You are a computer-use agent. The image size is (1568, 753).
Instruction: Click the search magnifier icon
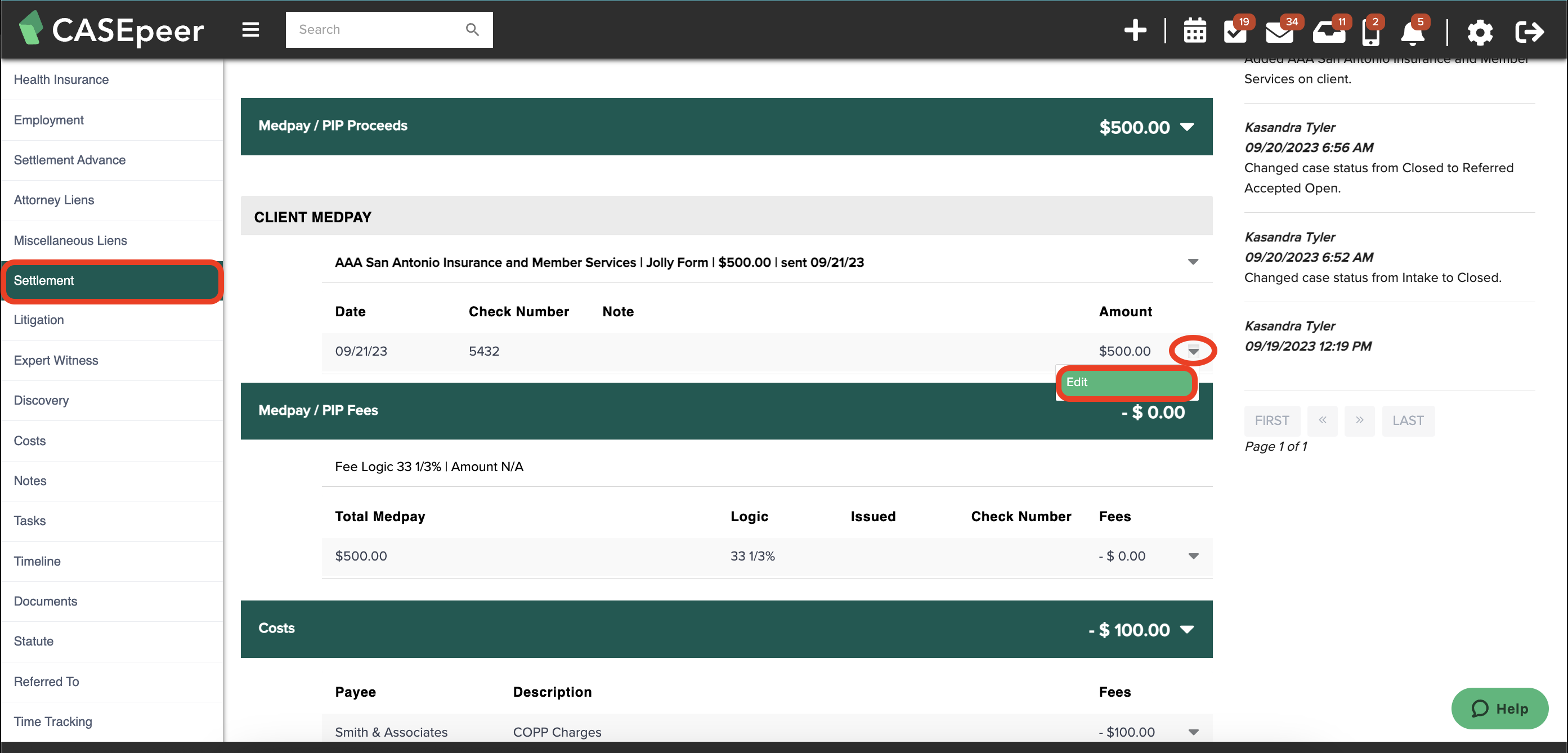472,29
